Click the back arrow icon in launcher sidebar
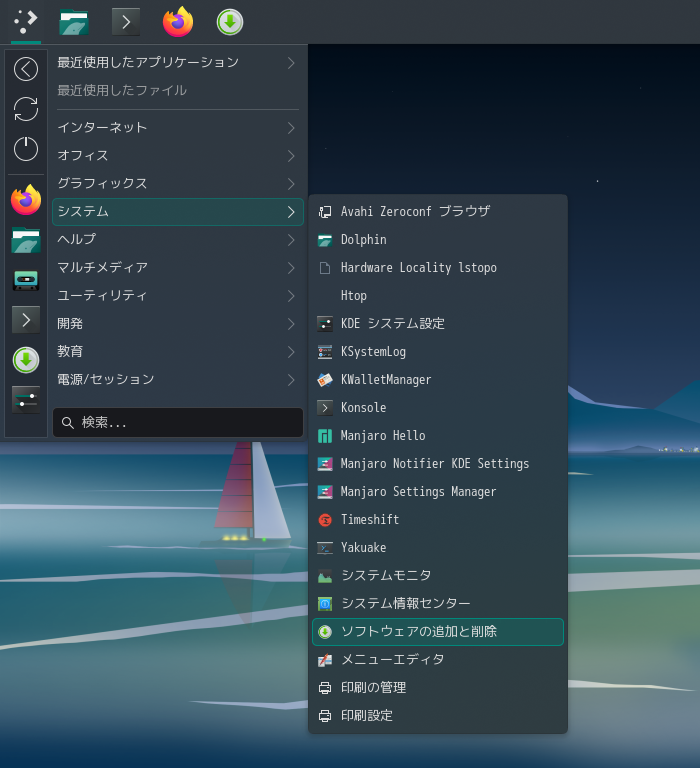 click(x=26, y=69)
